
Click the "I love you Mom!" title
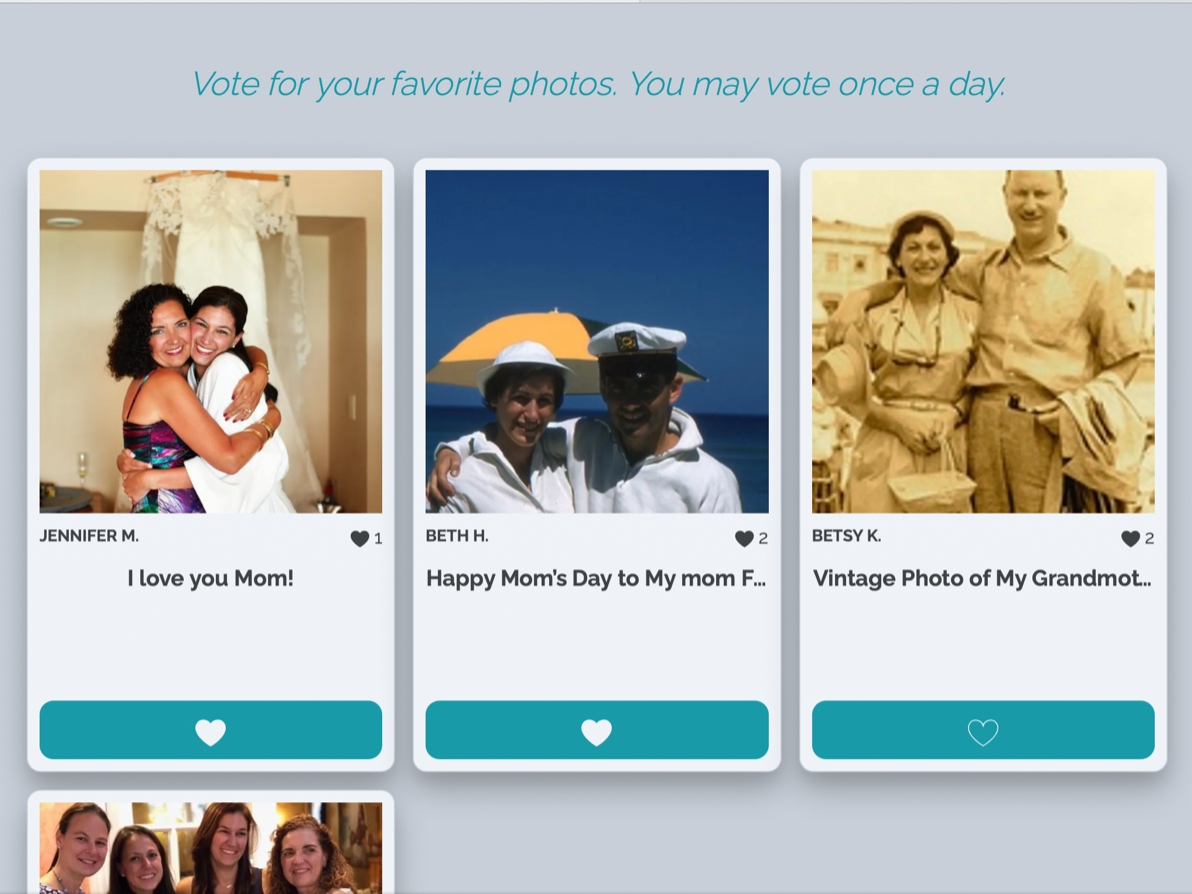[x=210, y=578]
